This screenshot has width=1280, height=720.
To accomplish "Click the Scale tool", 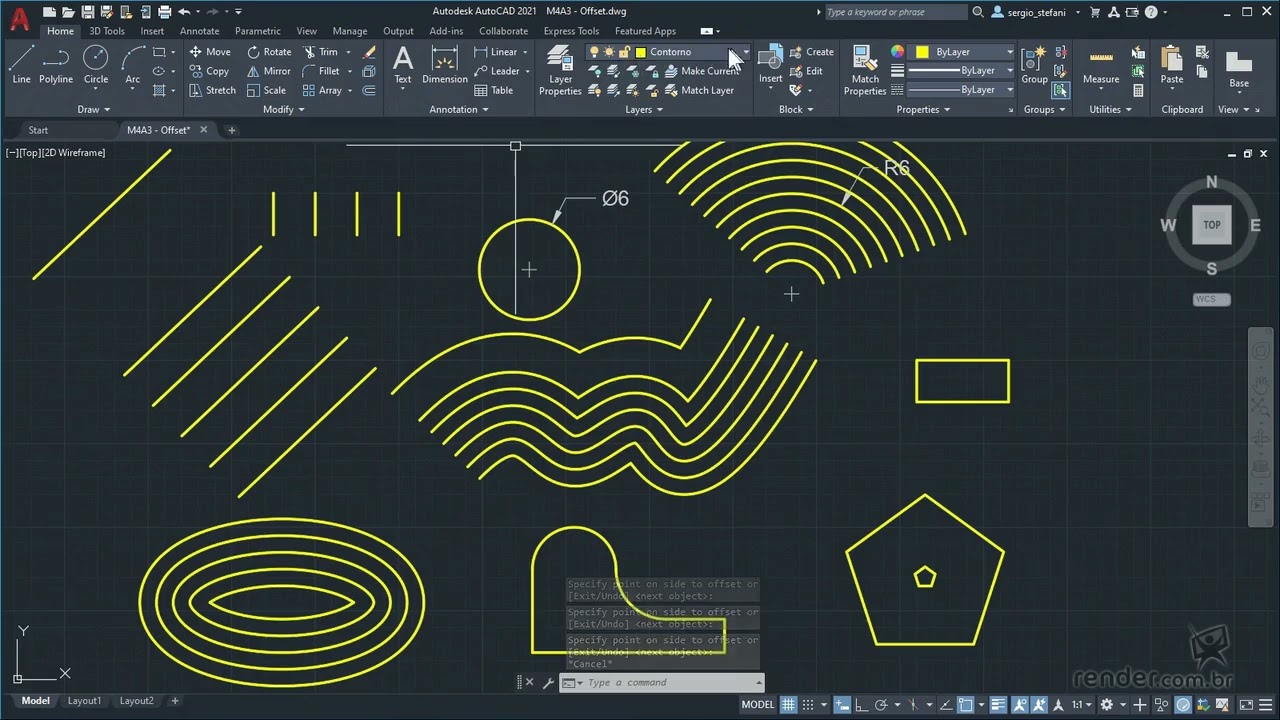I will click(266, 90).
